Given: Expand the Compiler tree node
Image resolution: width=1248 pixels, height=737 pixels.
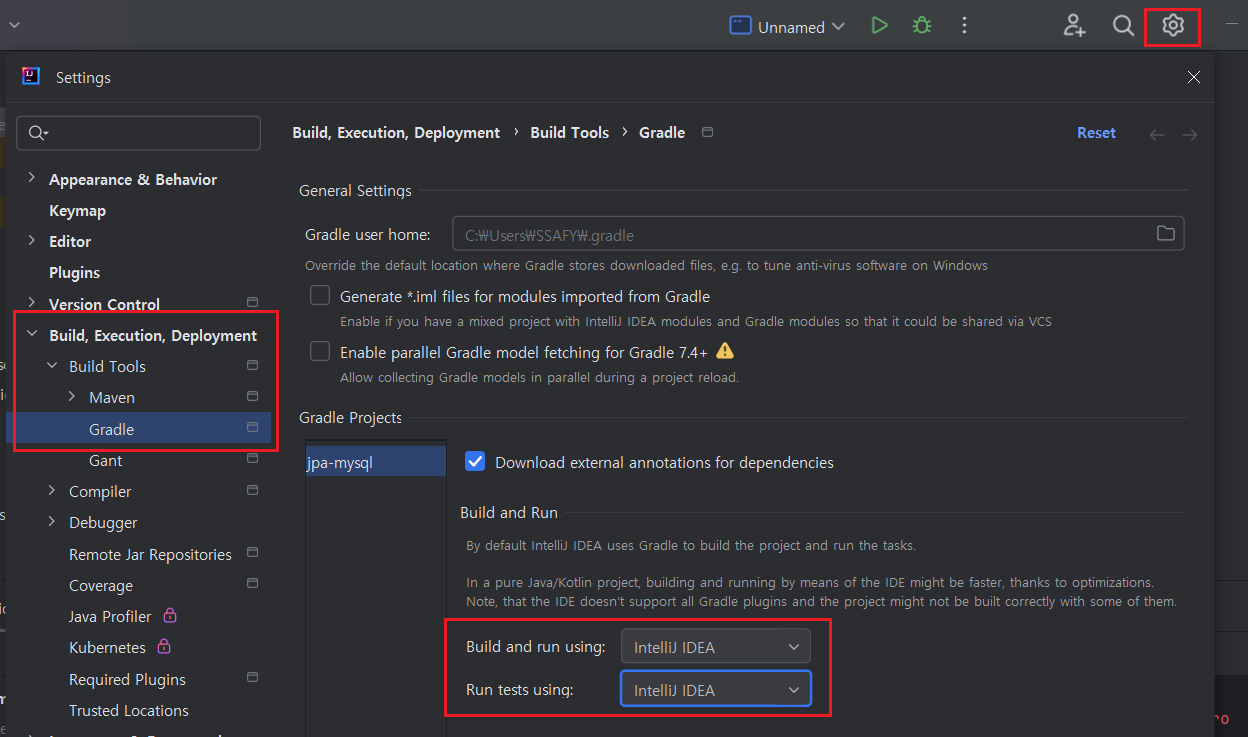Looking at the screenshot, I should pyautogui.click(x=52, y=491).
